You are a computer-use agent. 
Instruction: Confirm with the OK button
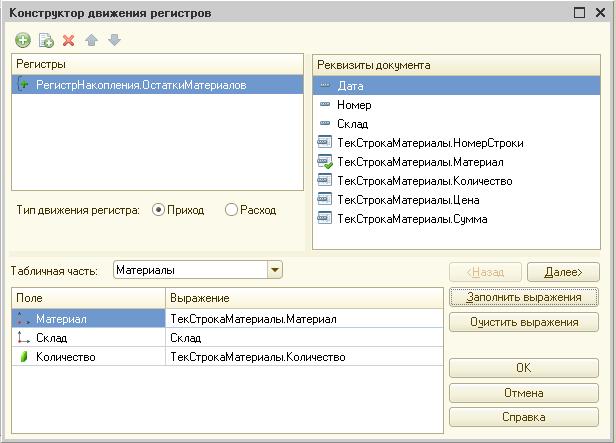(x=524, y=368)
